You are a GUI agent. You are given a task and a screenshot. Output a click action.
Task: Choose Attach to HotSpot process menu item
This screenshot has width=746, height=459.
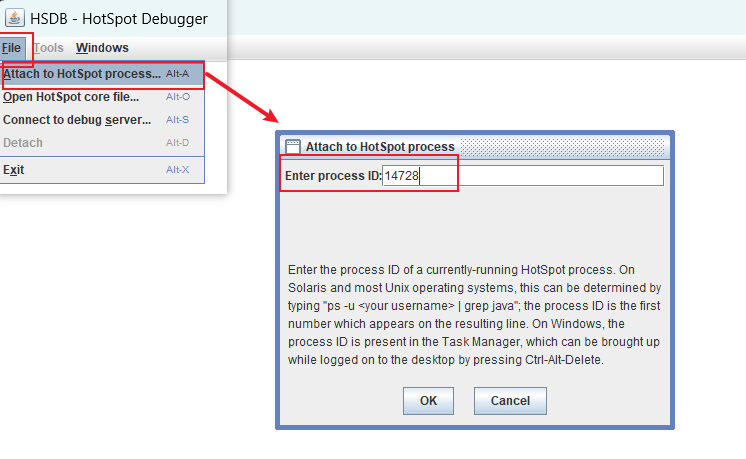click(102, 74)
